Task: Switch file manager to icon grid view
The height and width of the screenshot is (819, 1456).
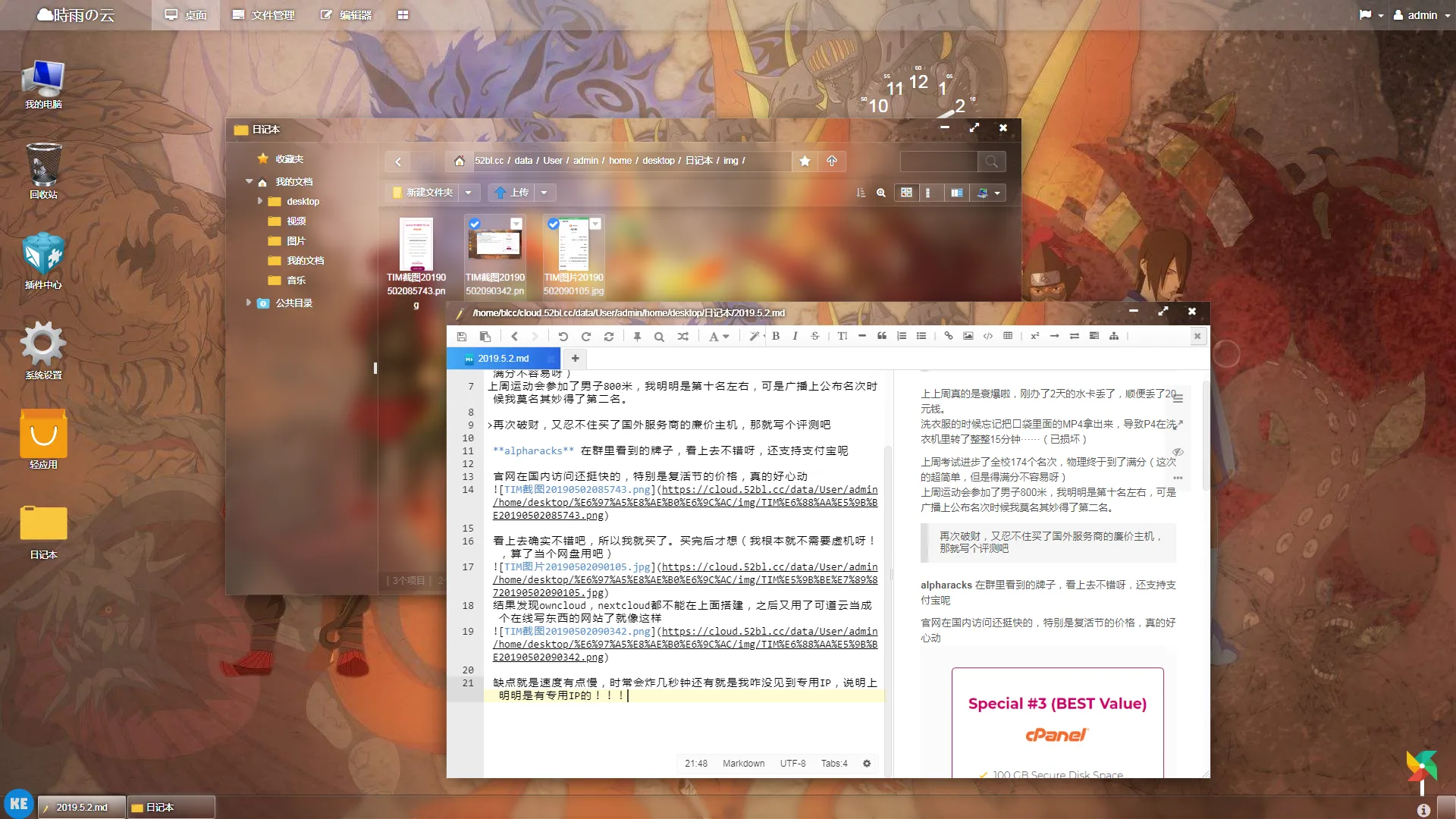Action: pos(906,193)
